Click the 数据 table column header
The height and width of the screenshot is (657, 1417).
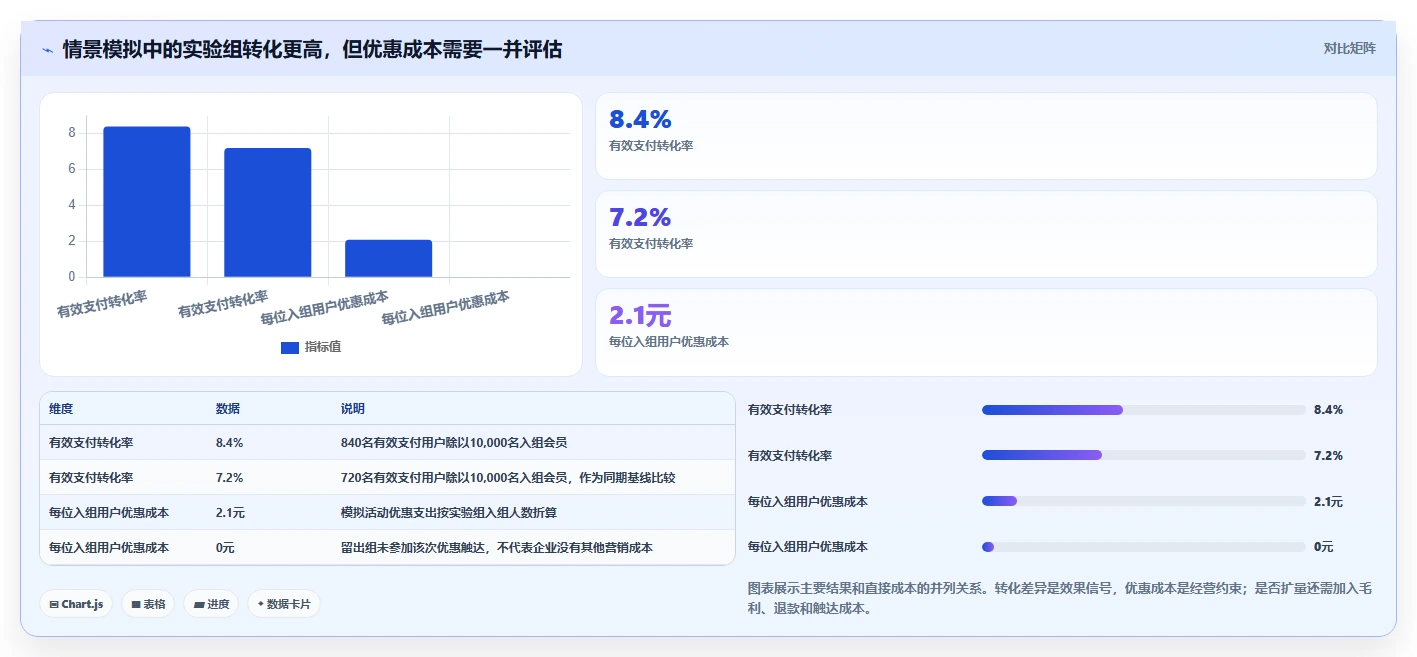coord(228,409)
